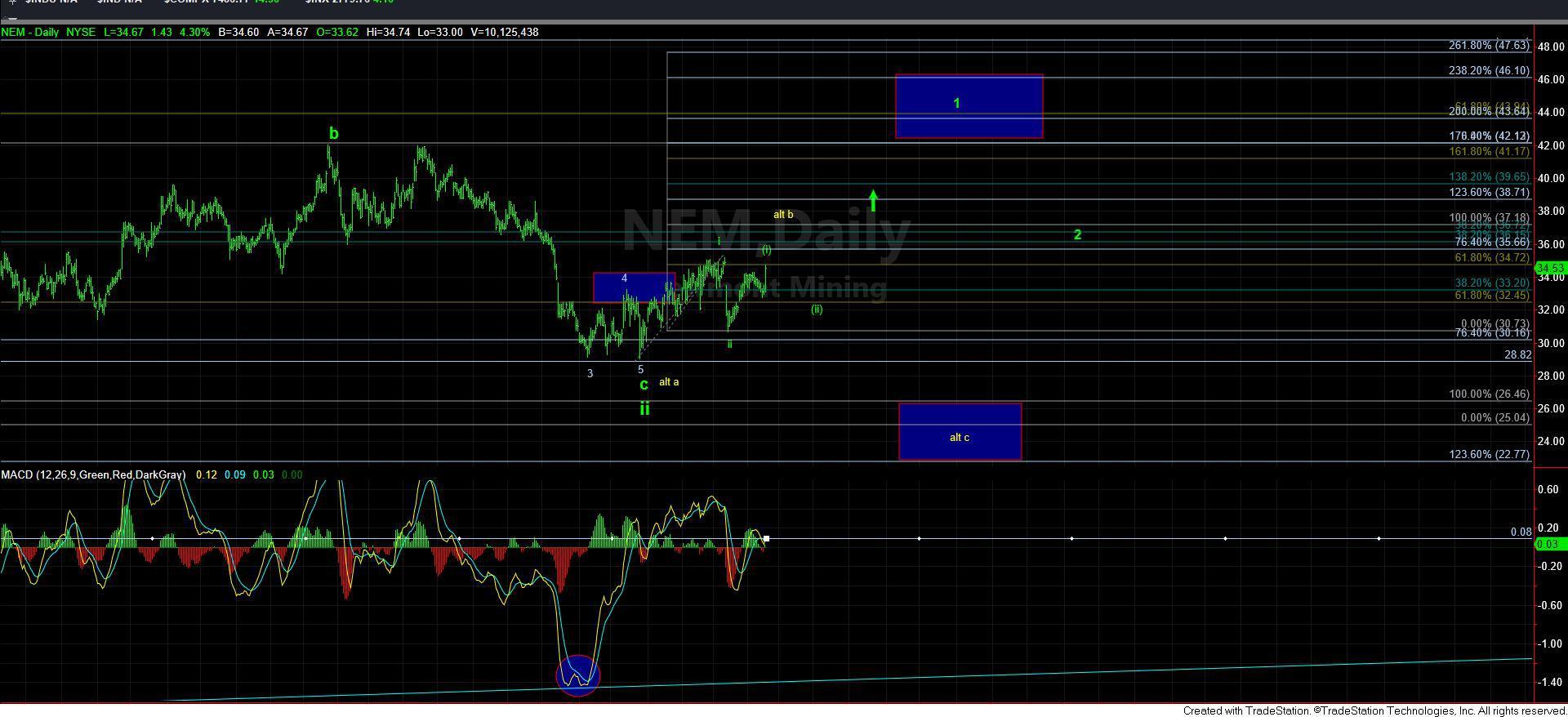Click the yellow alt a label
The image size is (1568, 717).
(x=669, y=382)
